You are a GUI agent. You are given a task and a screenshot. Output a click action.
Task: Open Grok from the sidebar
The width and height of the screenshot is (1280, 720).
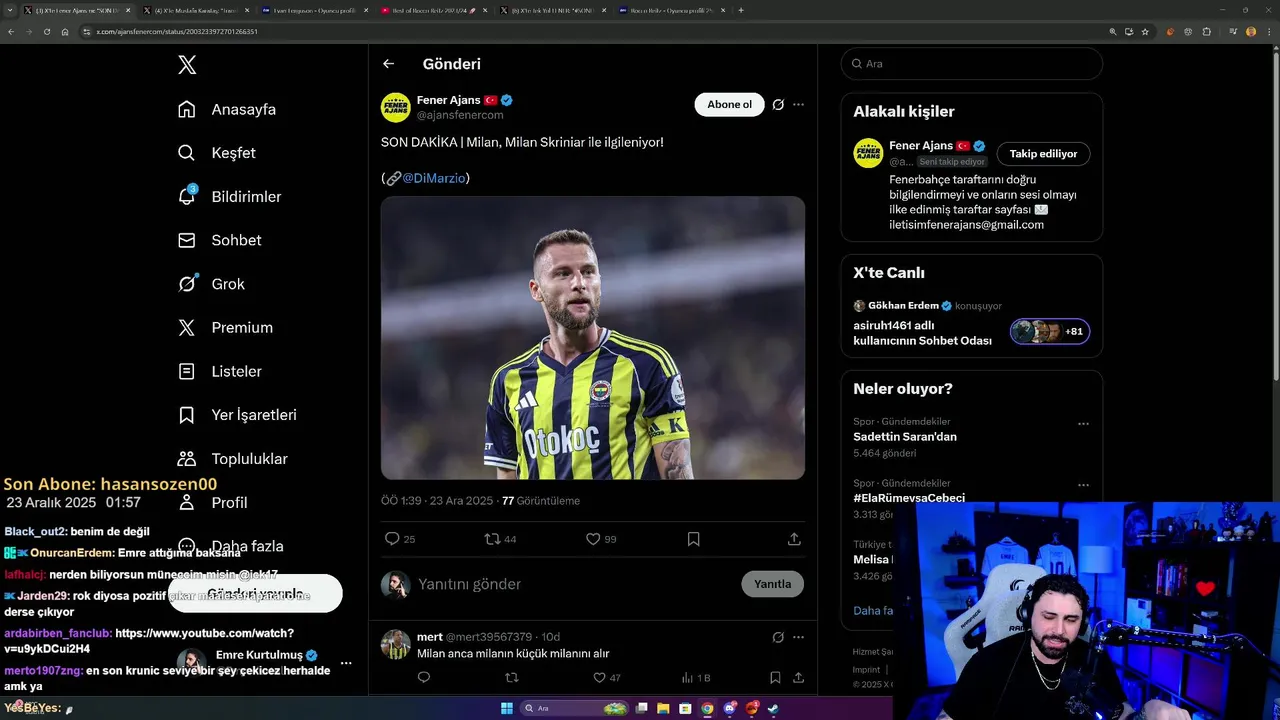tap(211, 284)
